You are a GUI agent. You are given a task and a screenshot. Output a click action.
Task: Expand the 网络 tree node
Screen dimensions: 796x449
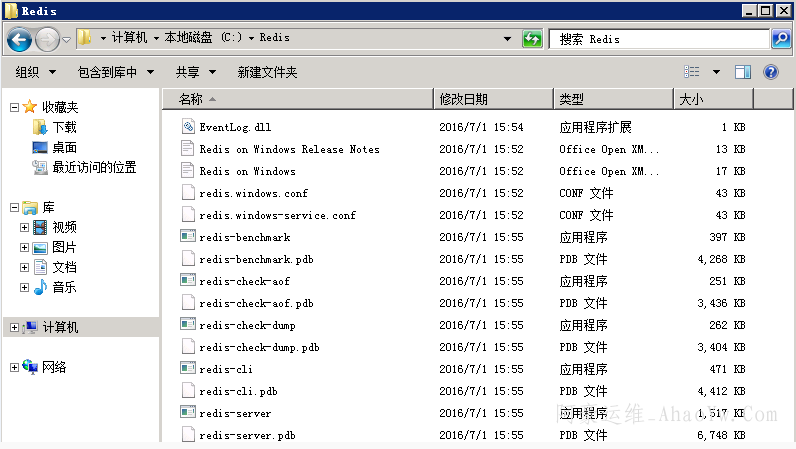click(14, 367)
